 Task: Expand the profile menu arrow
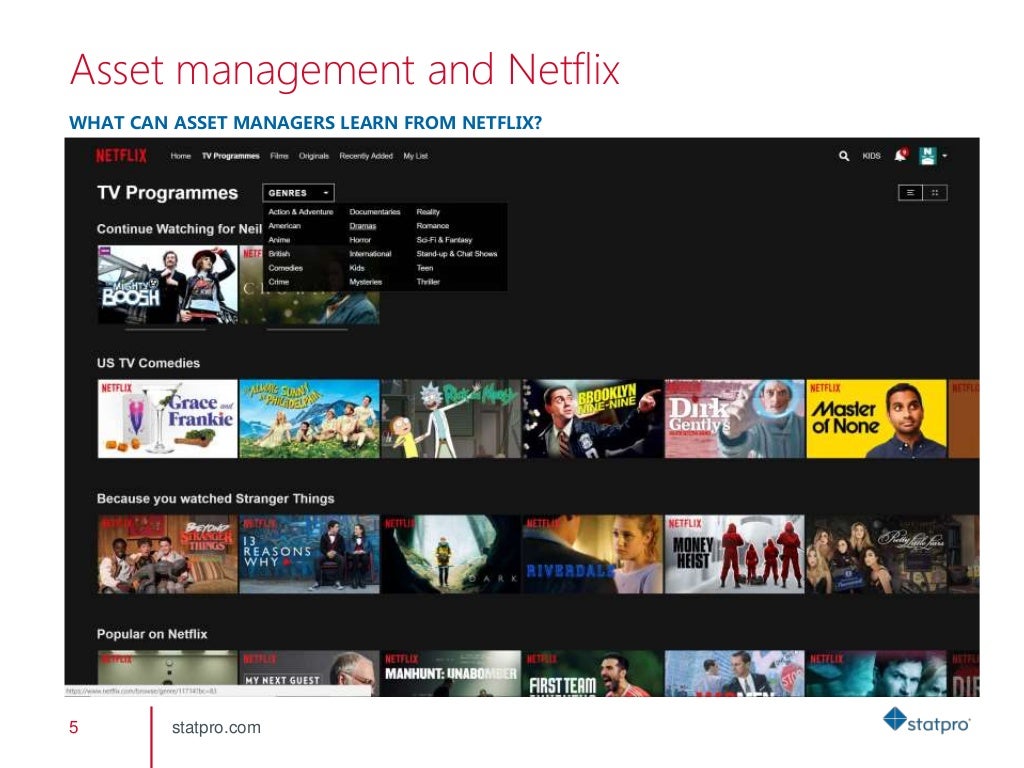pyautogui.click(x=944, y=156)
